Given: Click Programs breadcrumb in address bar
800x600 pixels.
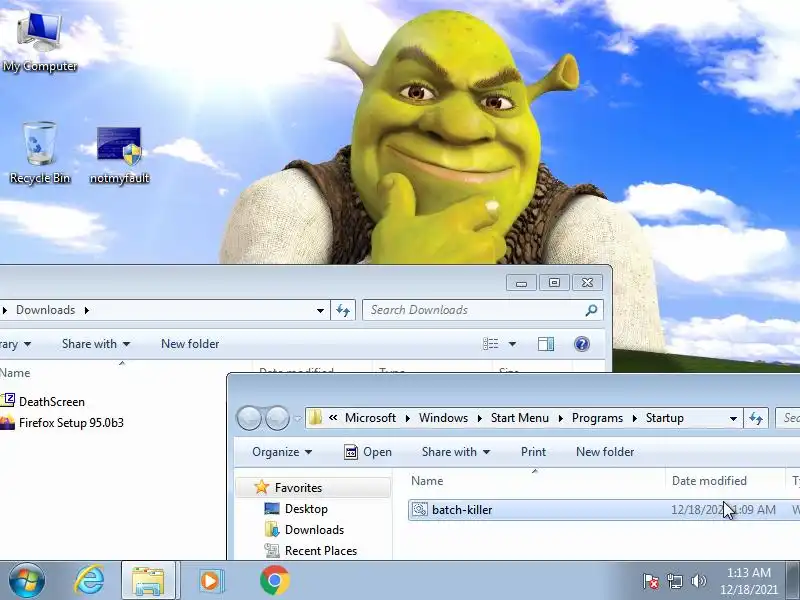Looking at the screenshot, I should 597,418.
